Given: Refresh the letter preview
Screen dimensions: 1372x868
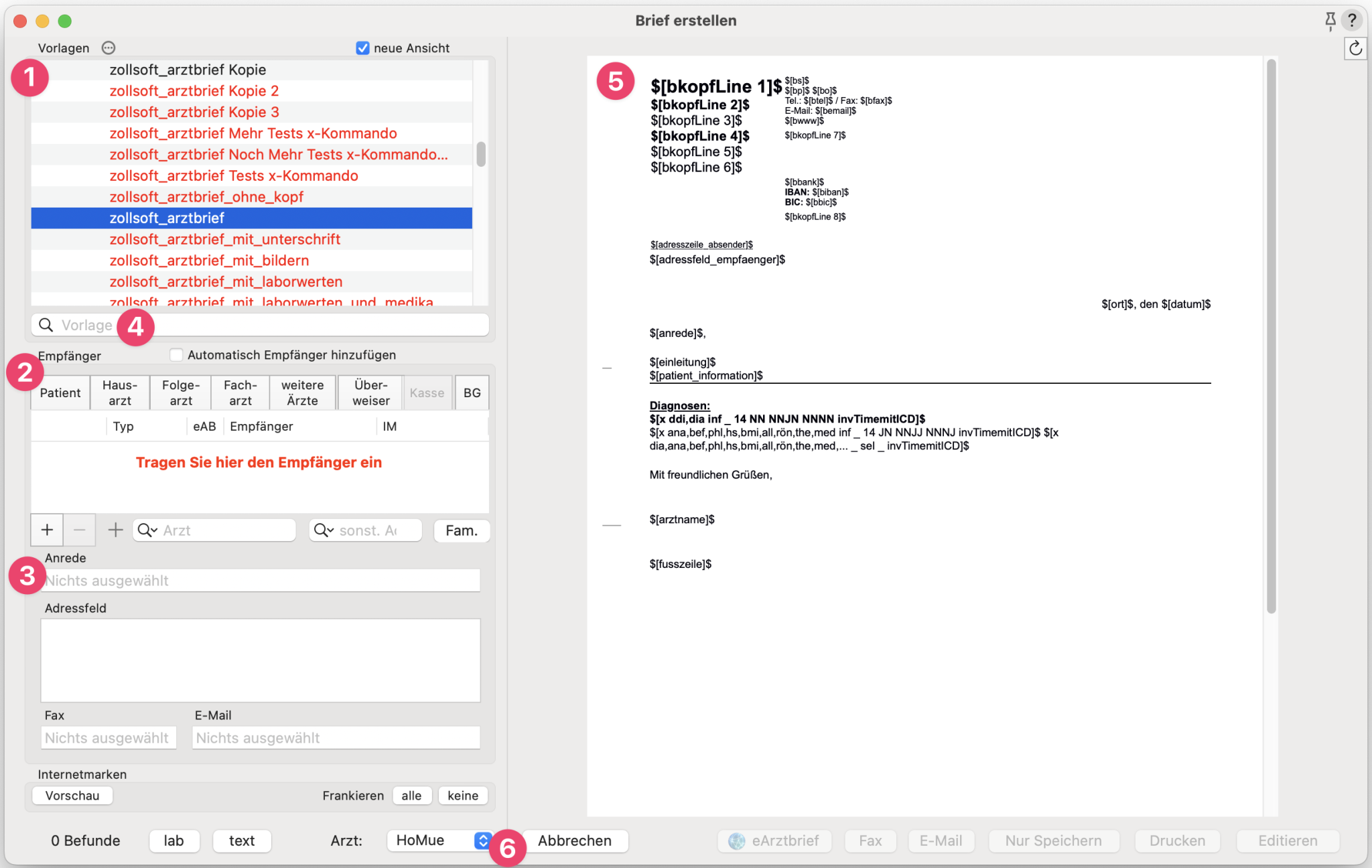Looking at the screenshot, I should coord(1355,48).
